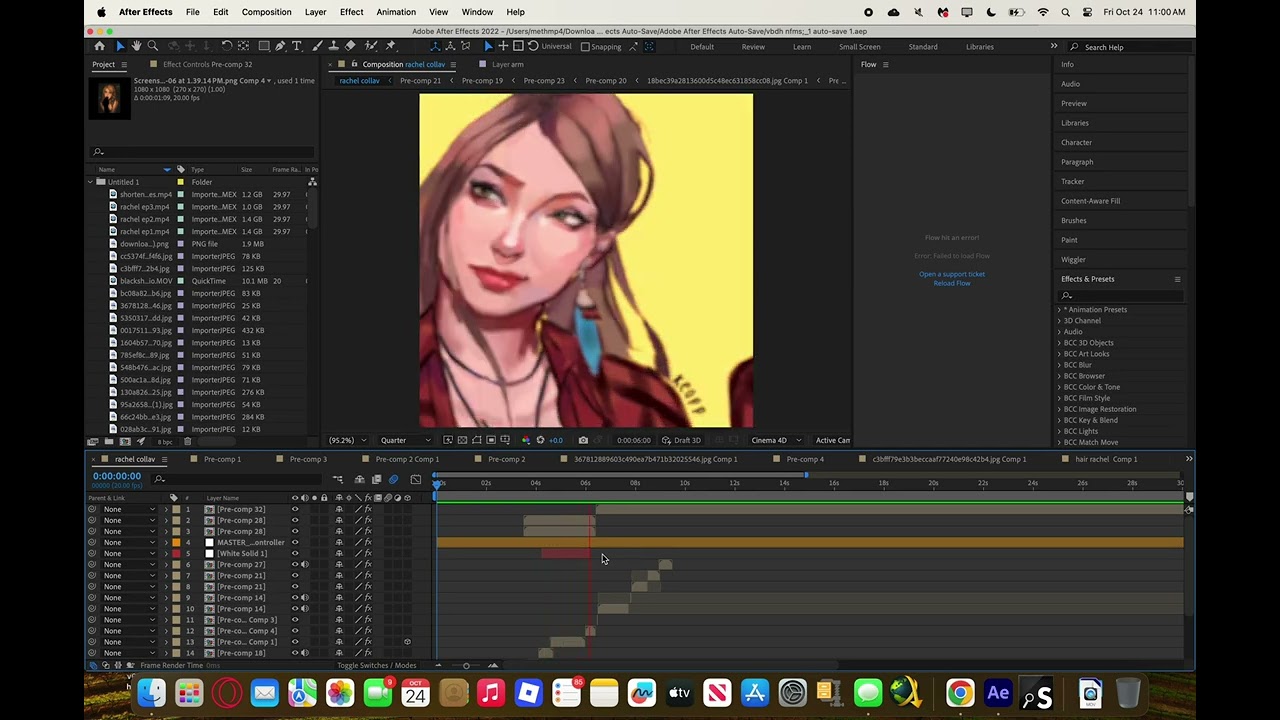Click the Reload Flow link
This screenshot has height=720, width=1280.
tap(952, 283)
